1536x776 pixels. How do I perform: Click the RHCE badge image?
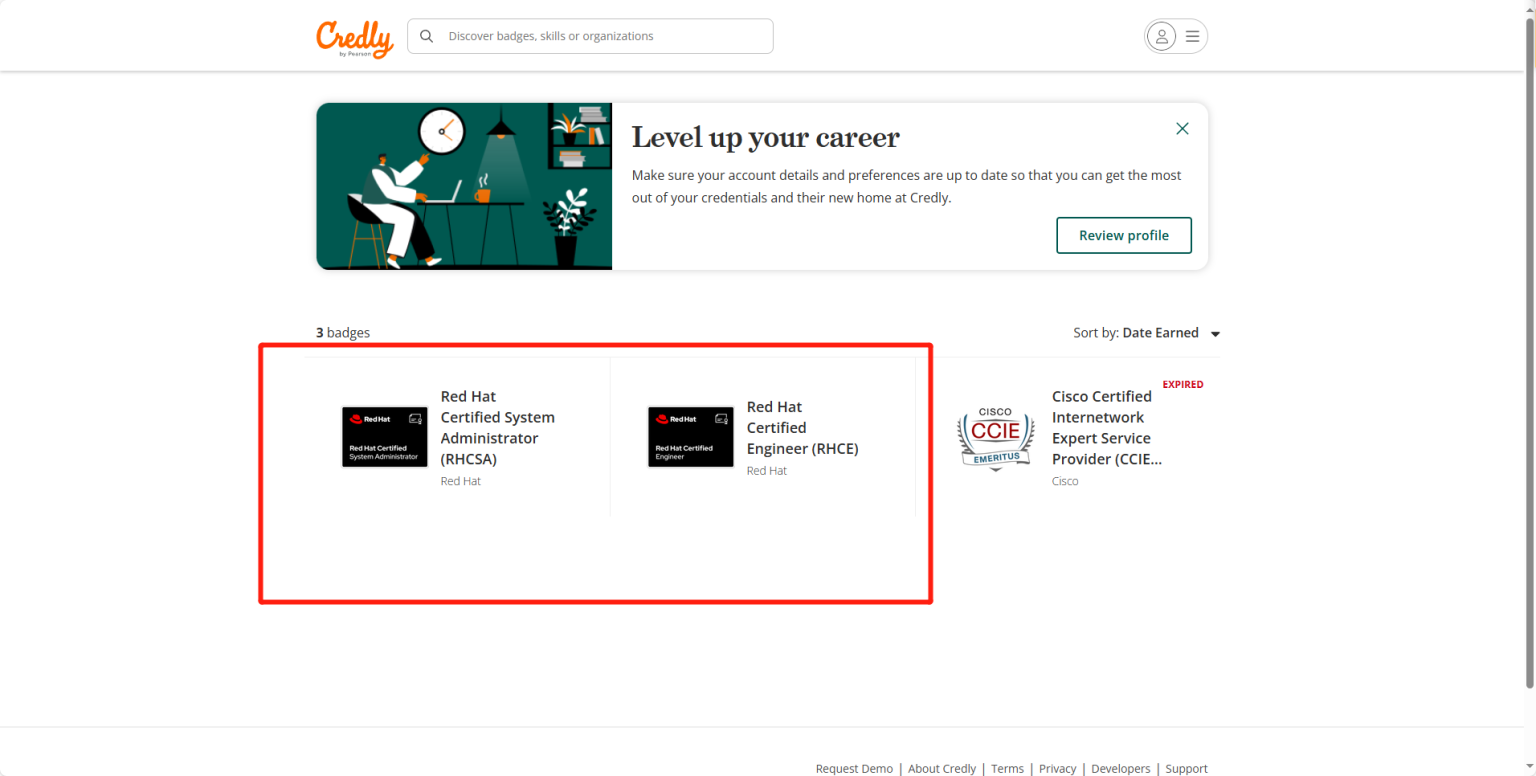coord(690,437)
